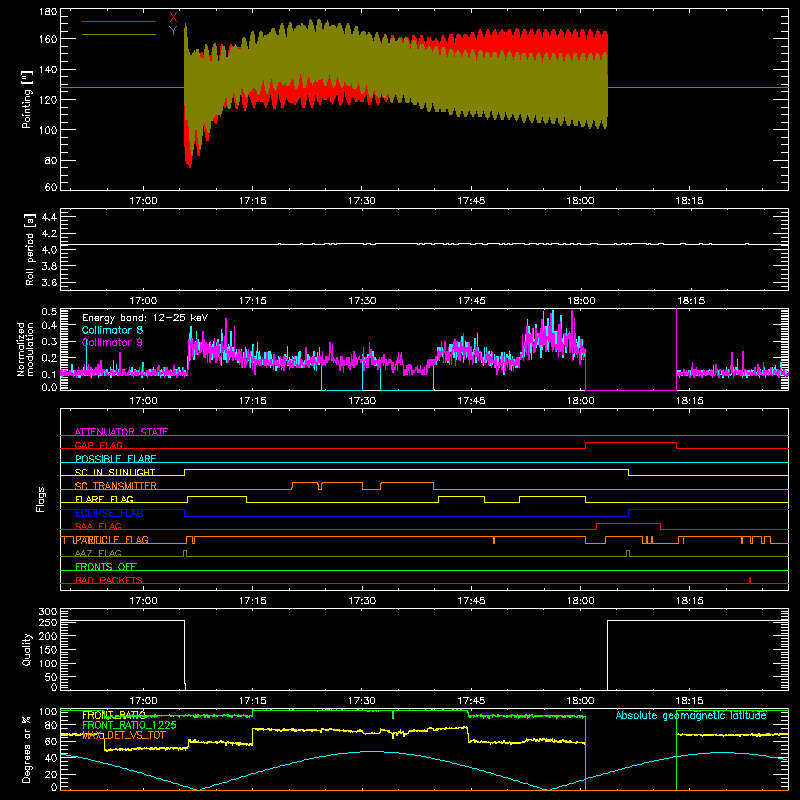Click the '140' tick on the pointing axis
This screenshot has height=800, width=800.
48,69
